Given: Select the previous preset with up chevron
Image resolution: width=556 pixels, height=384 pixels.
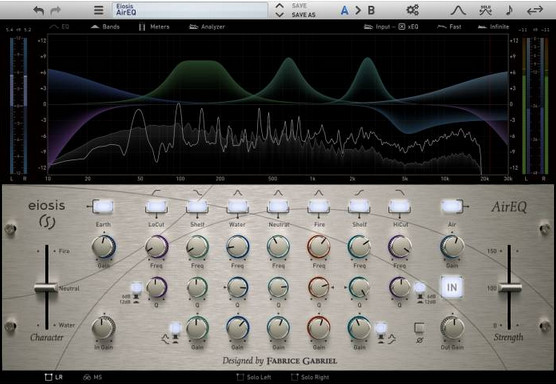Looking at the screenshot, I should coord(279,6).
